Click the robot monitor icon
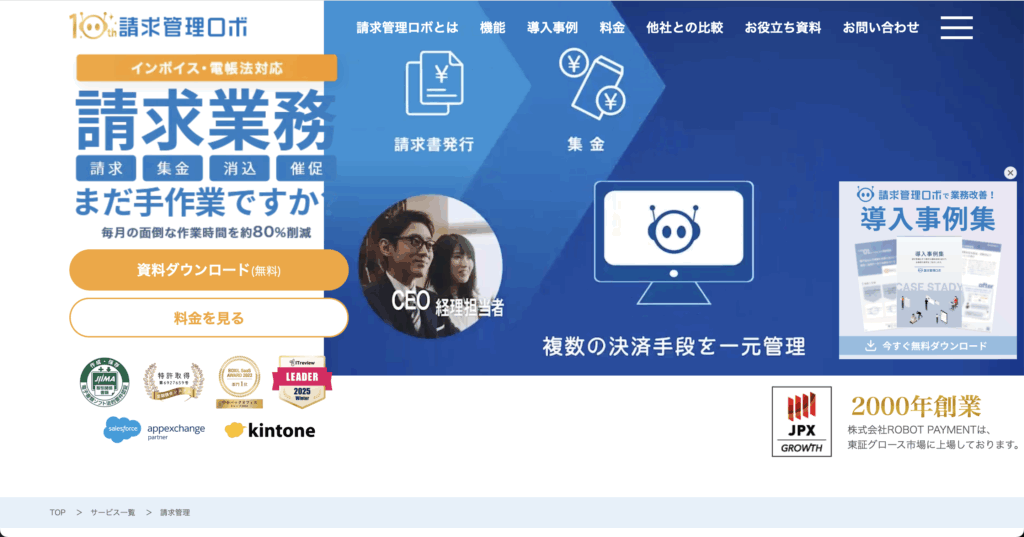Image resolution: width=1024 pixels, height=537 pixels. [x=673, y=243]
